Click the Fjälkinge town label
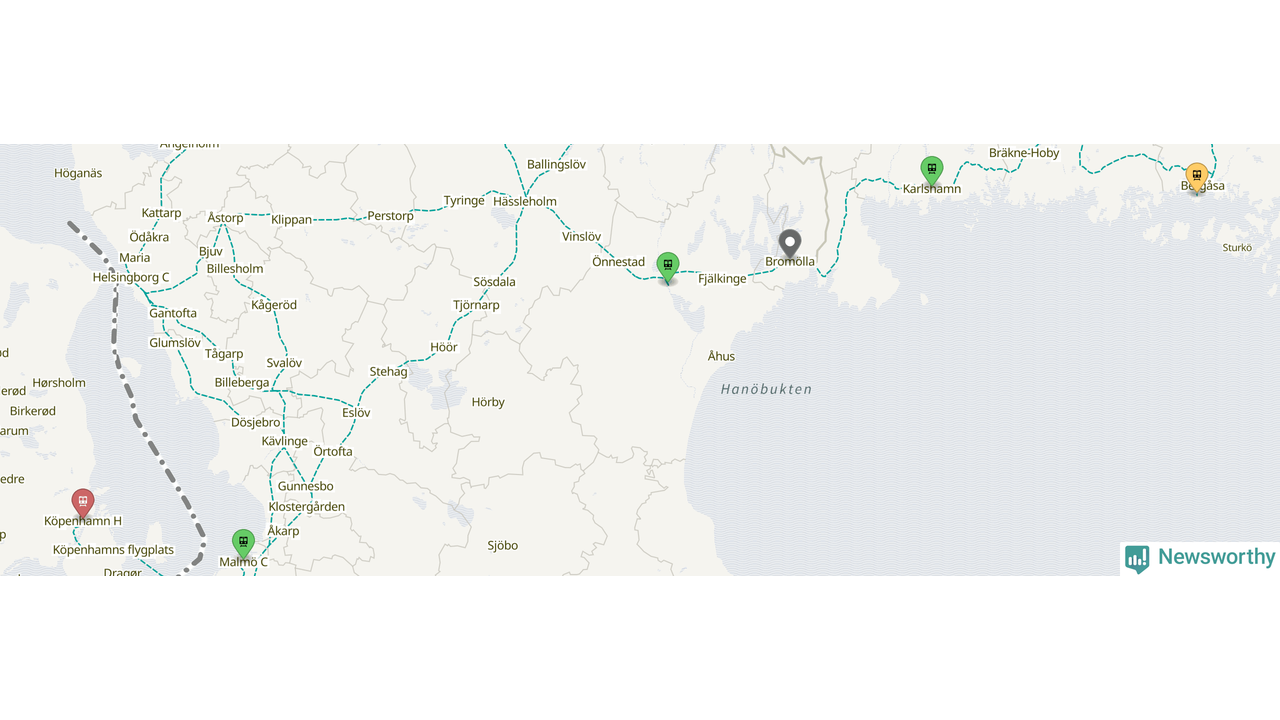Viewport: 1280px width, 720px height. pos(722,279)
